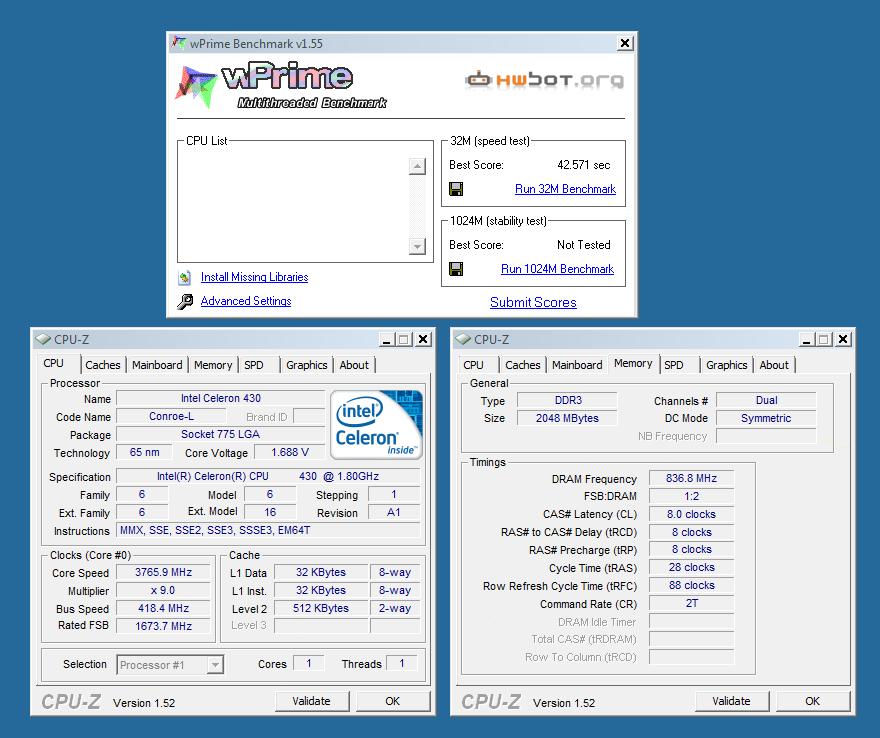The width and height of the screenshot is (880, 738).
Task: Click the hwbot.org logo
Action: pyautogui.click(x=544, y=80)
